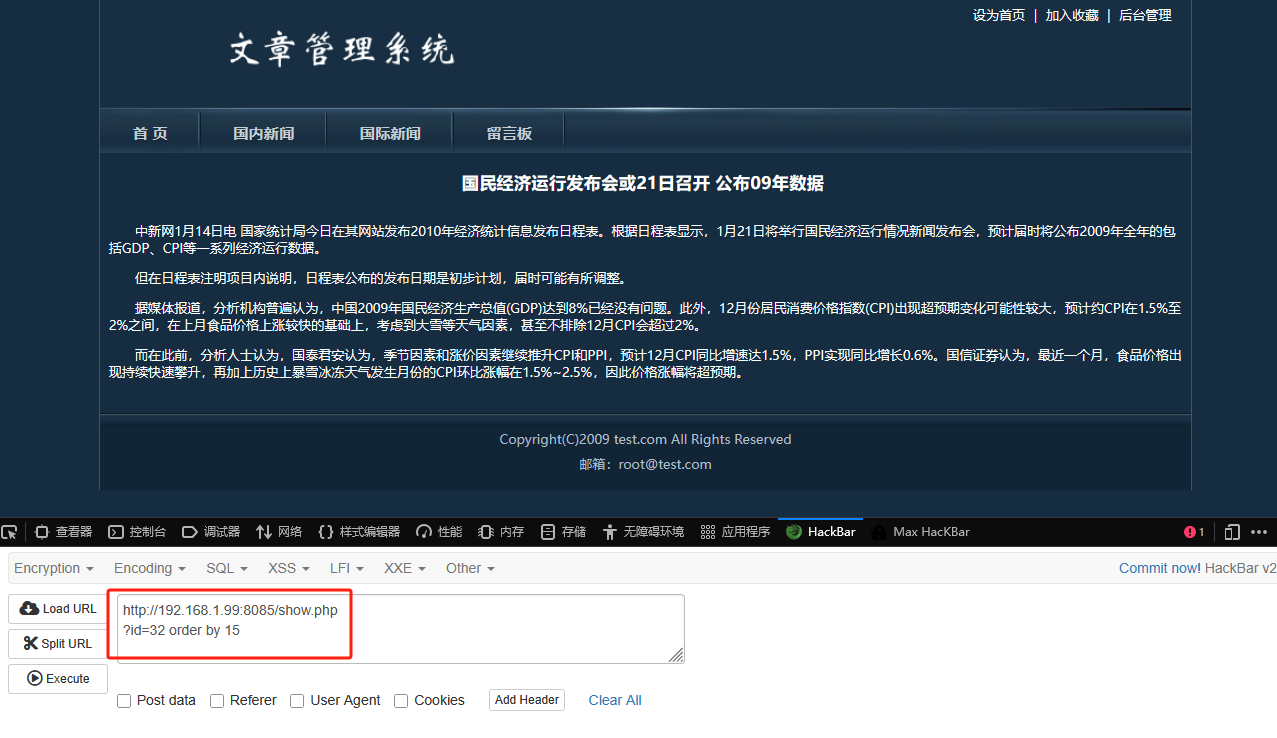
Task: Expand the XXE dropdown
Action: click(x=405, y=568)
